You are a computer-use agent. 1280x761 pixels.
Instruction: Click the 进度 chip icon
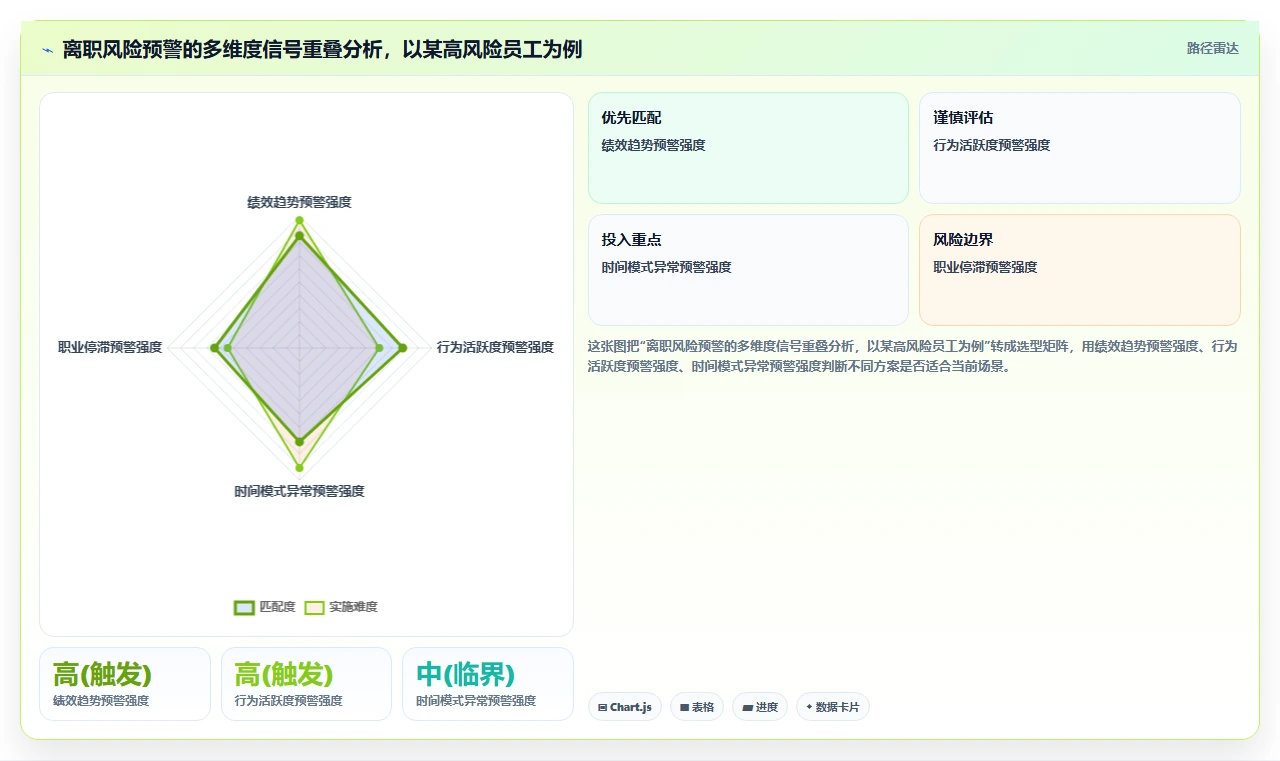(747, 707)
